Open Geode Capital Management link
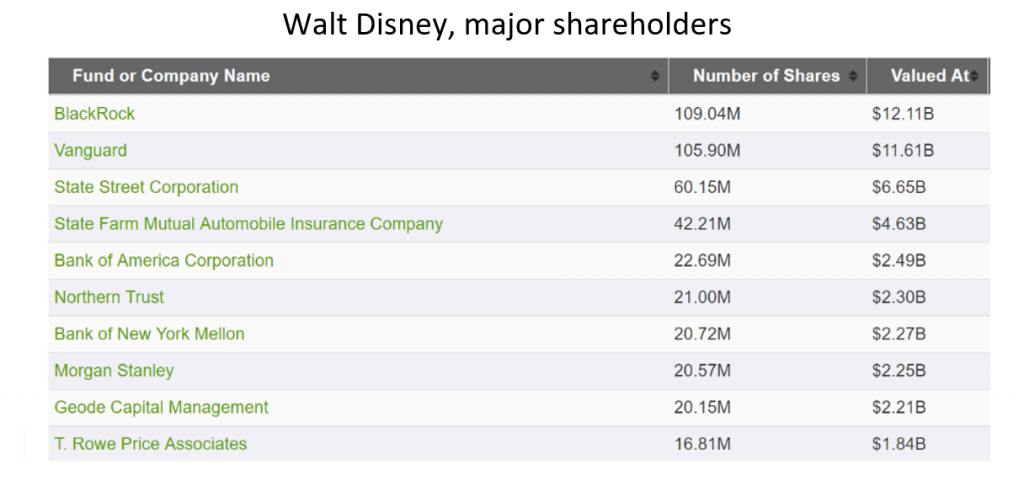This screenshot has height=497, width=1024. point(161,408)
